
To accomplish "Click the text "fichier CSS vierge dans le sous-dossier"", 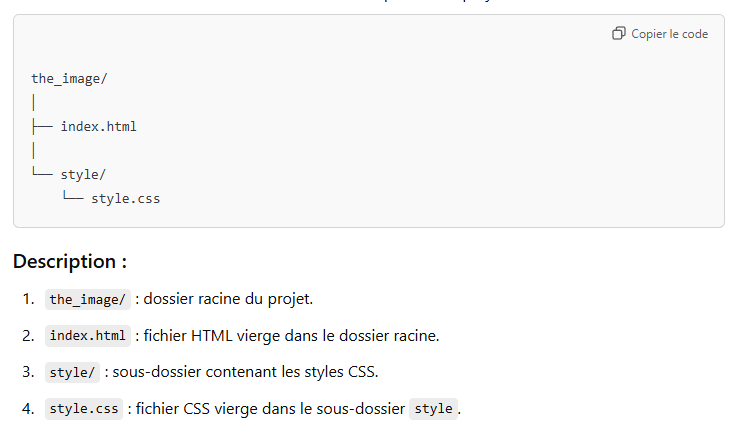I will pos(270,409).
